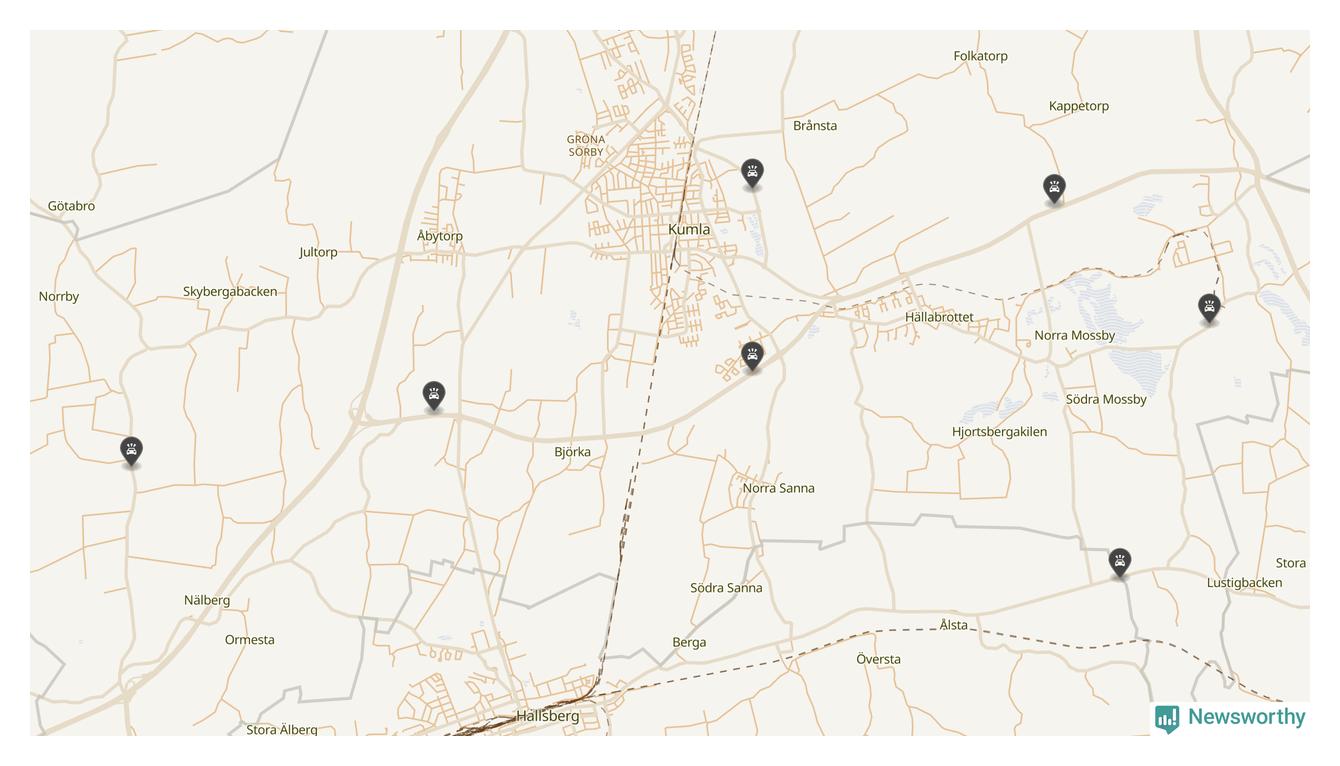This screenshot has width=1340, height=766.
Task: Click the Ormesta place label
Action: coord(249,640)
